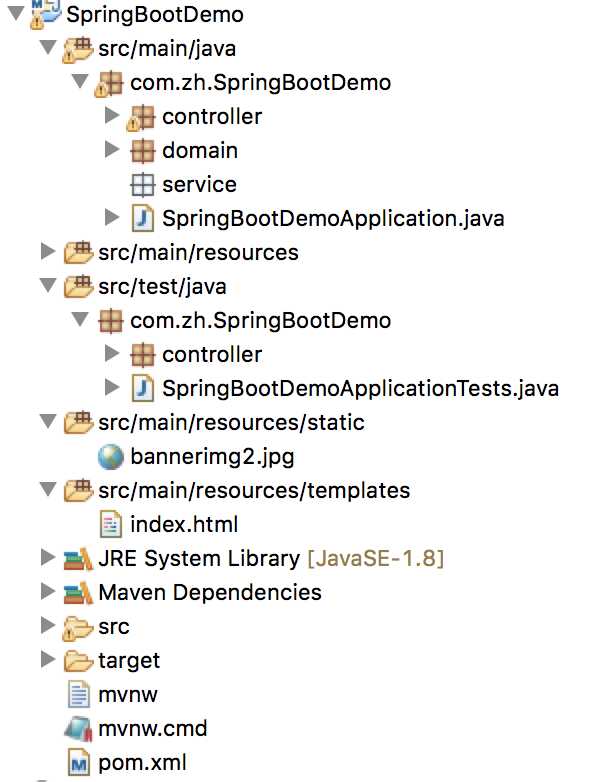
Task: Collapse the SpringBootDemo project root
Action: point(16,12)
